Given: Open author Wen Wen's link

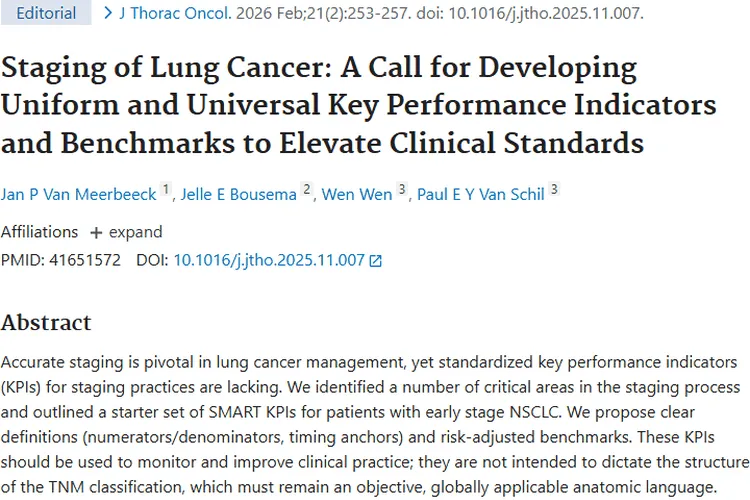Looking at the screenshot, I should coord(356,194).
